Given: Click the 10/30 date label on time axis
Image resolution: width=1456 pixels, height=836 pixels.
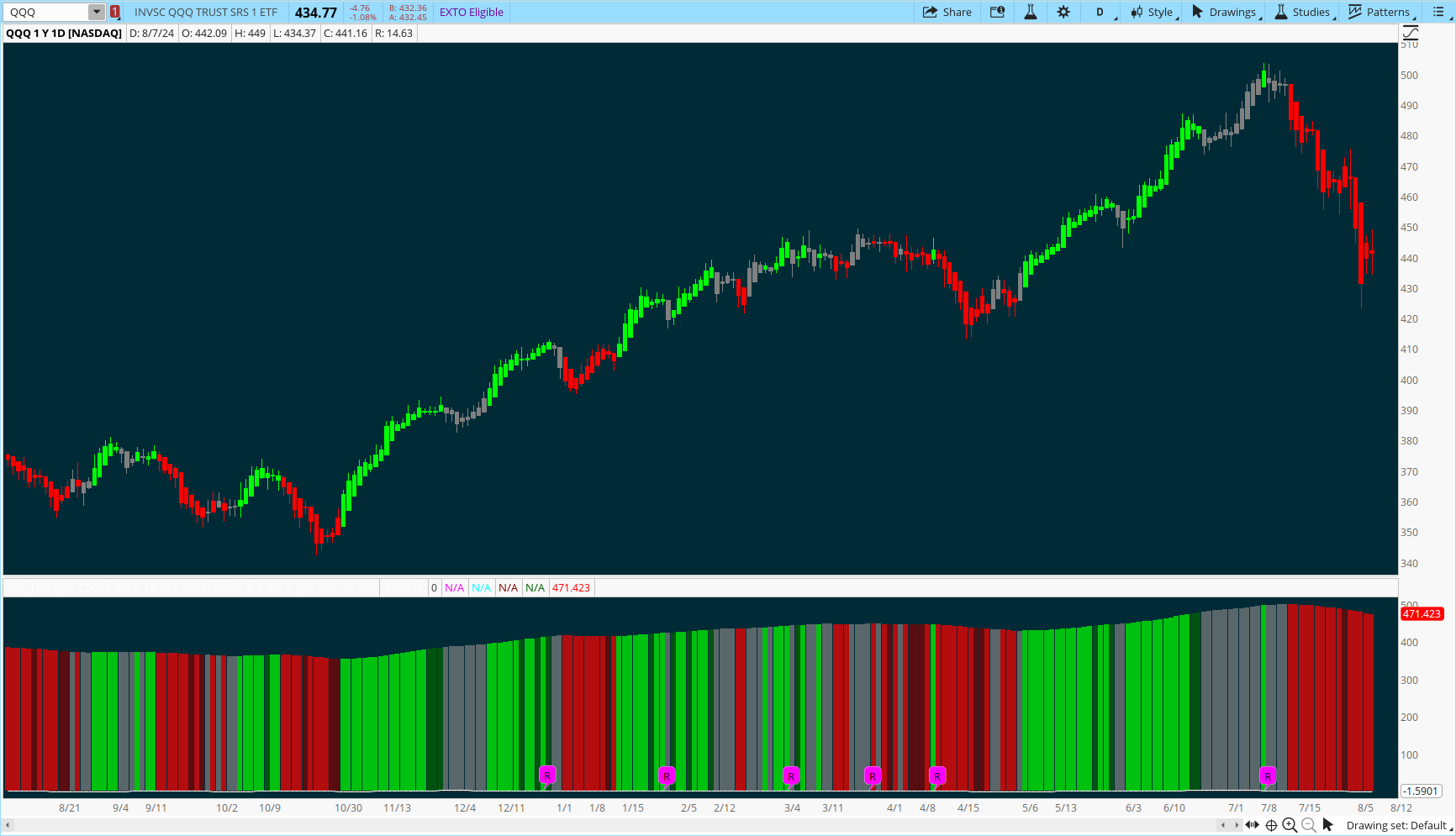Looking at the screenshot, I should pyautogui.click(x=349, y=807).
